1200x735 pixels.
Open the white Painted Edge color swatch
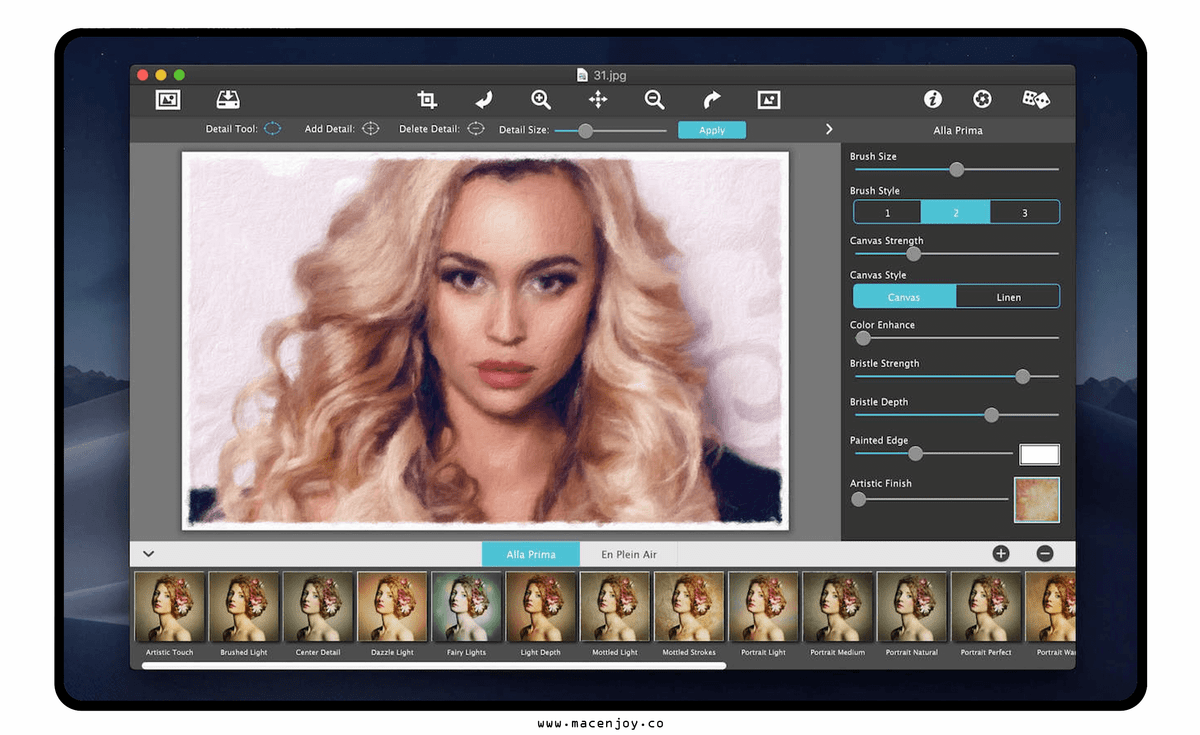1039,454
